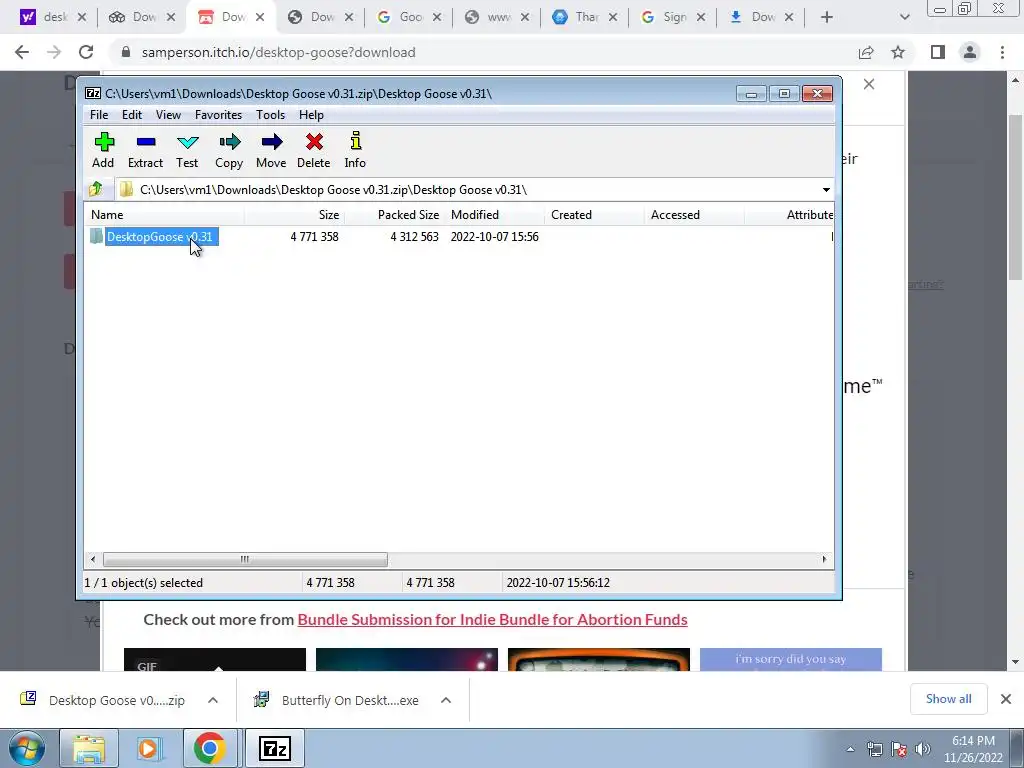Click the left arrow of horizontal scrollbar
Screen dimensions: 1024x768
93,560
